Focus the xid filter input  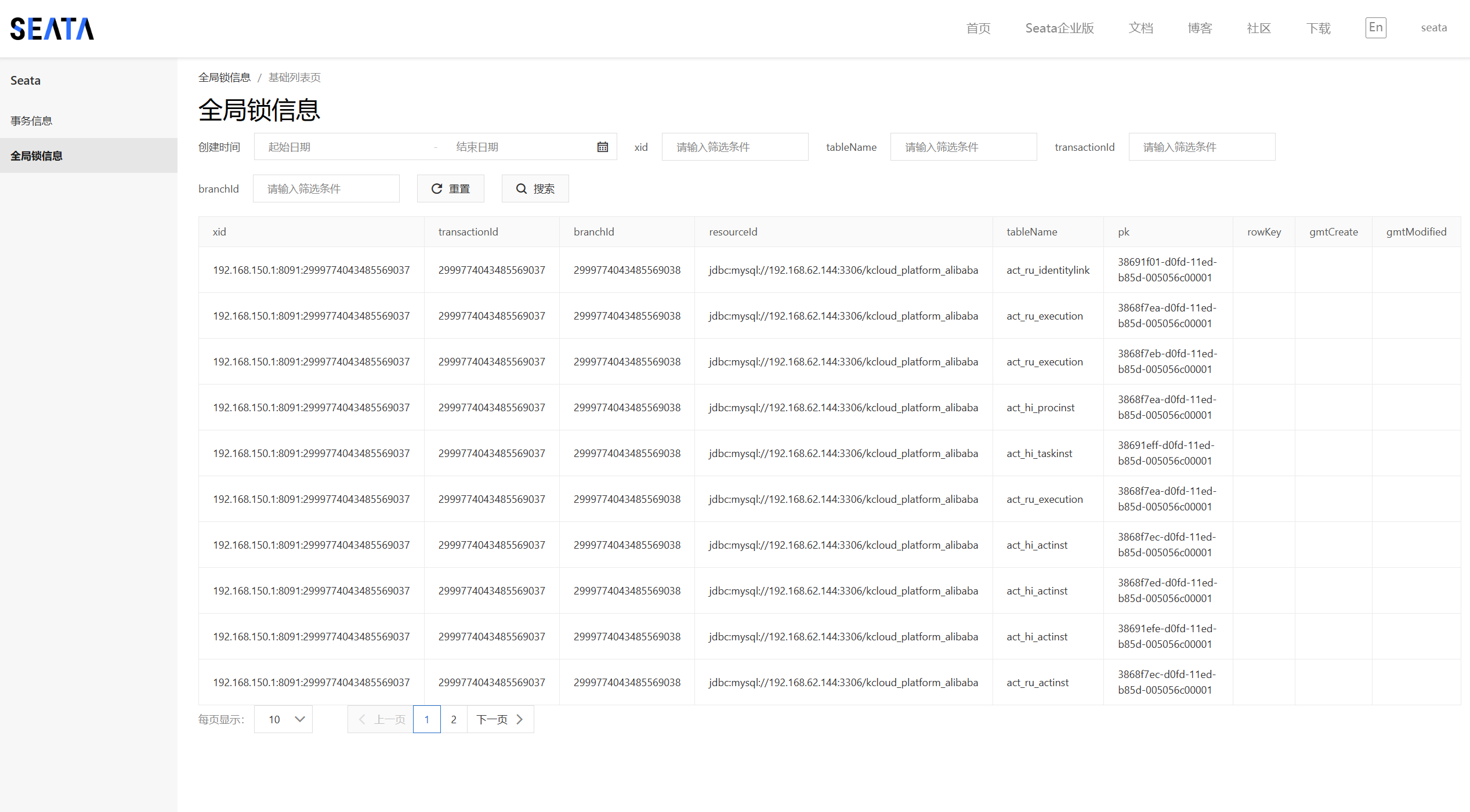pos(734,147)
